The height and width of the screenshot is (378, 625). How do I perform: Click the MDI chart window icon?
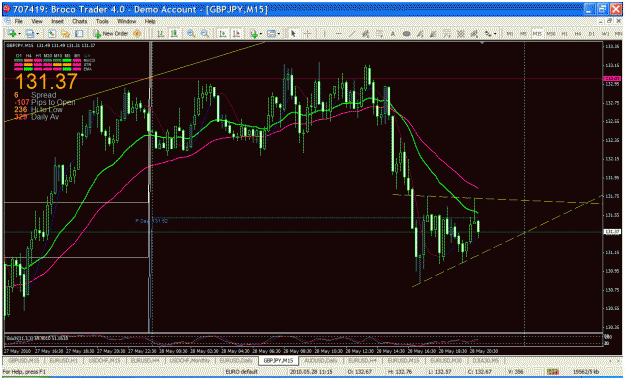(x=7, y=21)
